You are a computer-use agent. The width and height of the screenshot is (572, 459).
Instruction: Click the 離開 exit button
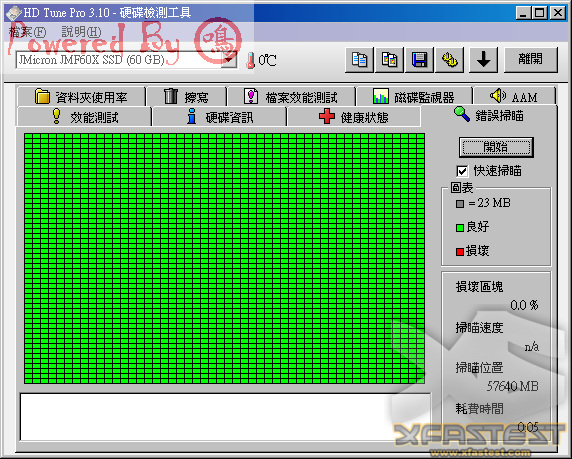[530, 59]
